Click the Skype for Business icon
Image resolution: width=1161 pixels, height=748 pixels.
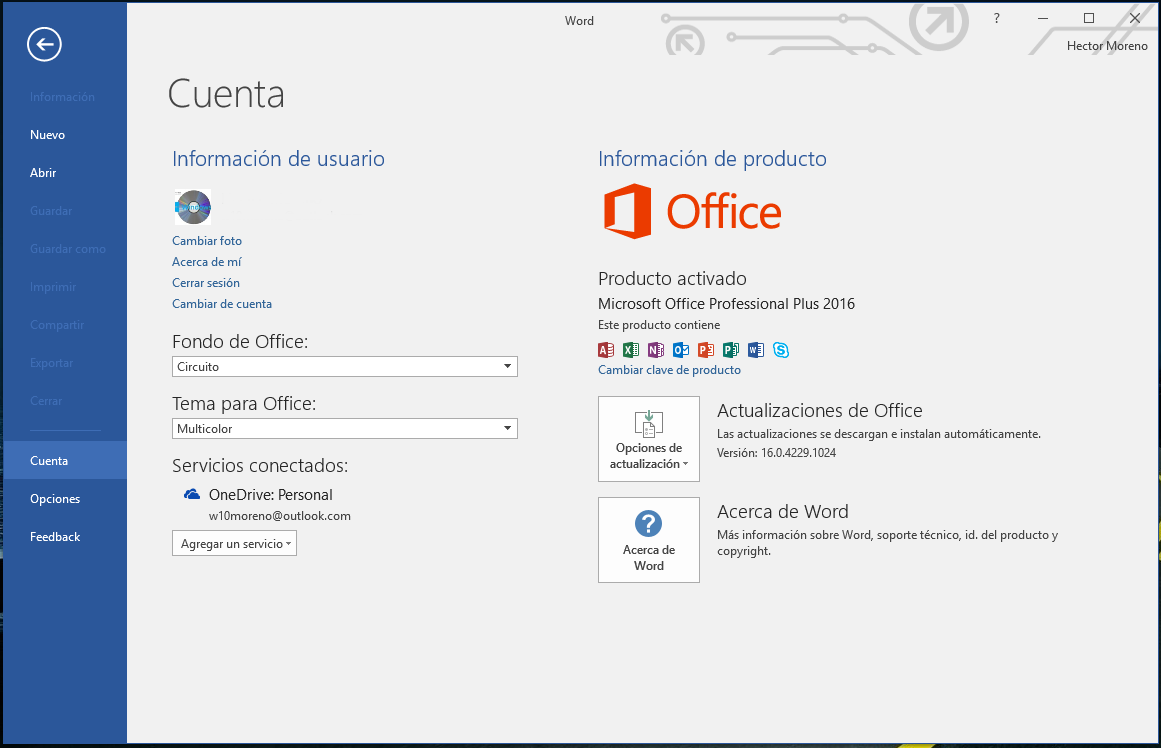click(780, 350)
